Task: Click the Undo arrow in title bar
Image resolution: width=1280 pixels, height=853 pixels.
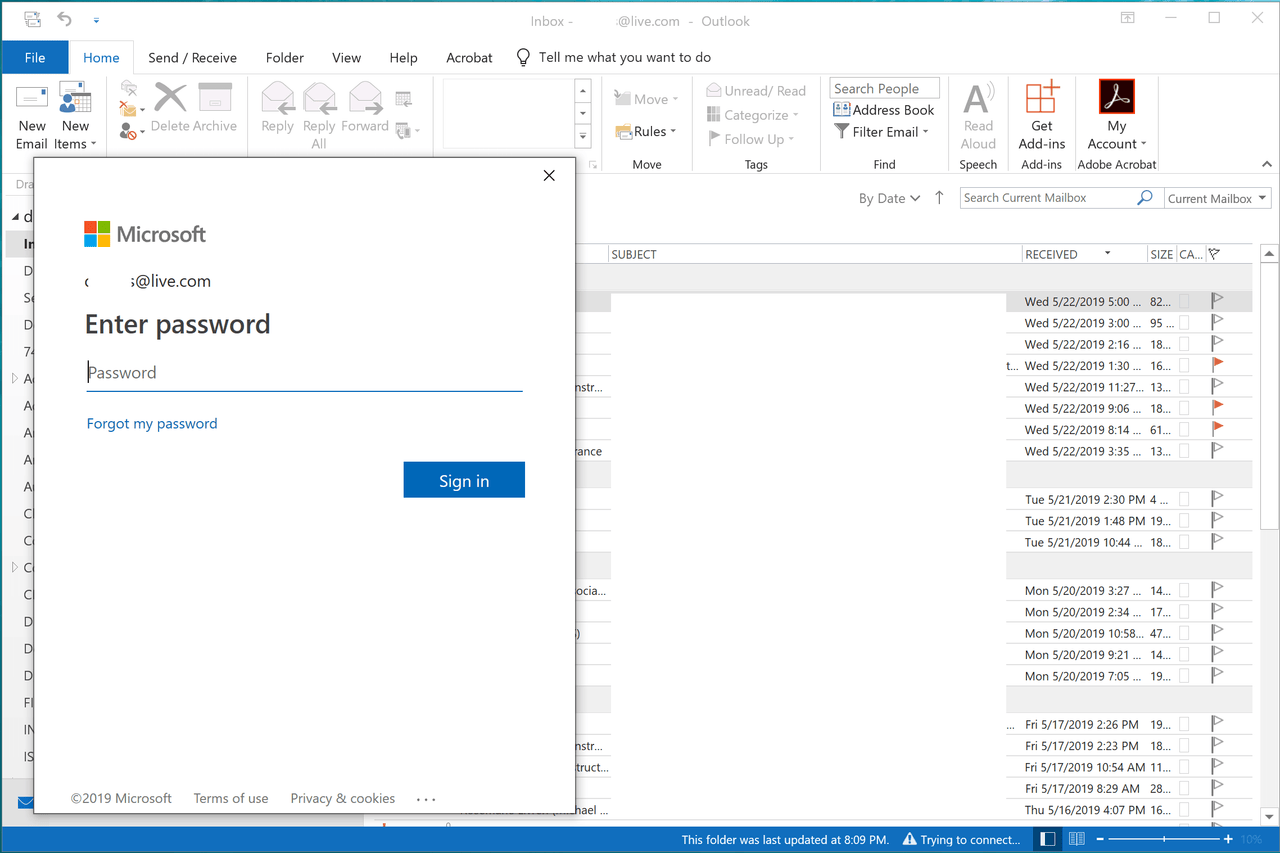Action: (65, 19)
